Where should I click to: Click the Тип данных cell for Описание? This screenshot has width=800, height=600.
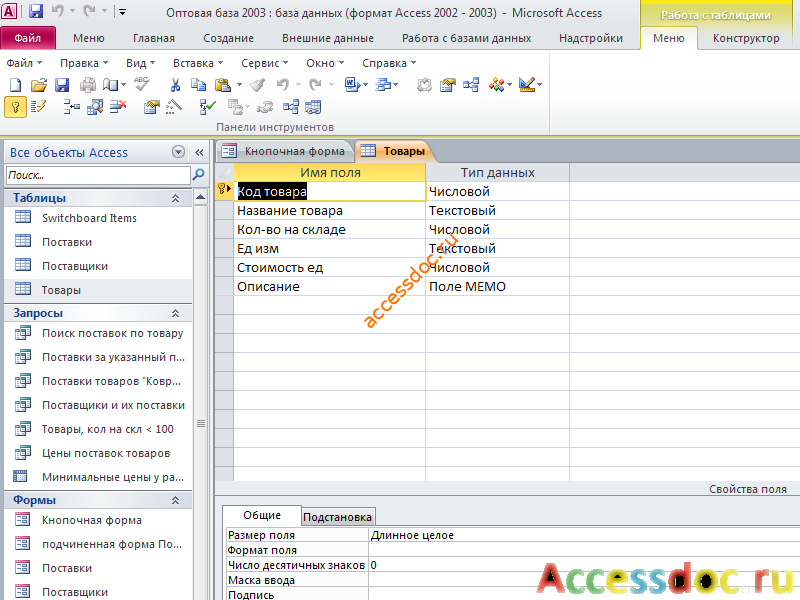point(497,287)
